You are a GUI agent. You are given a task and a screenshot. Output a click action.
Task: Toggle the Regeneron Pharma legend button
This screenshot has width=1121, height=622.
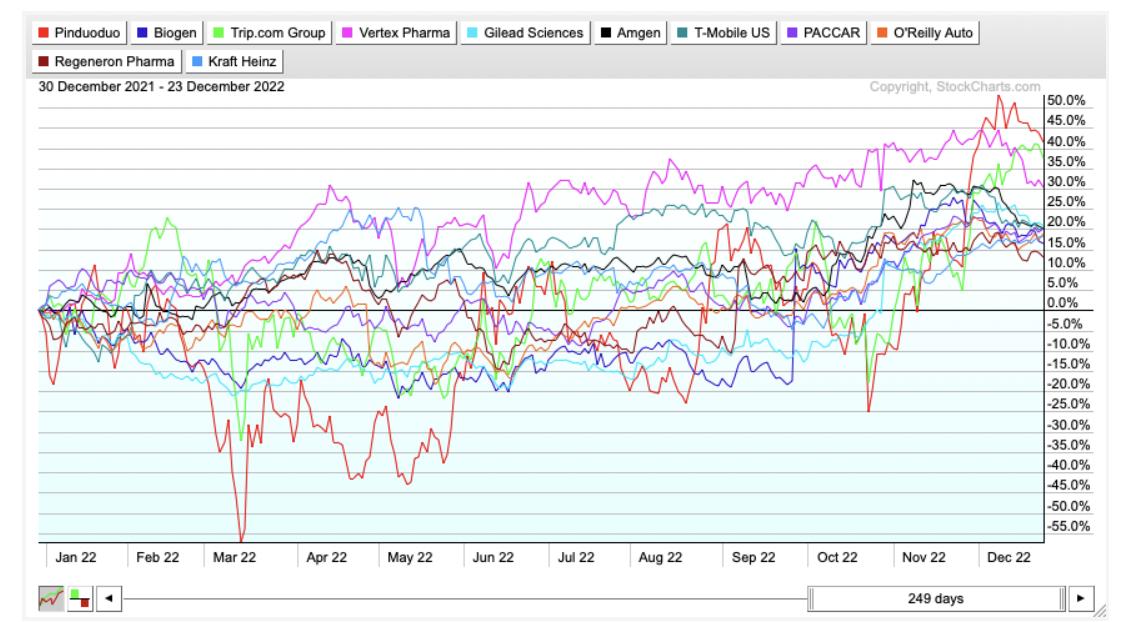tap(107, 61)
